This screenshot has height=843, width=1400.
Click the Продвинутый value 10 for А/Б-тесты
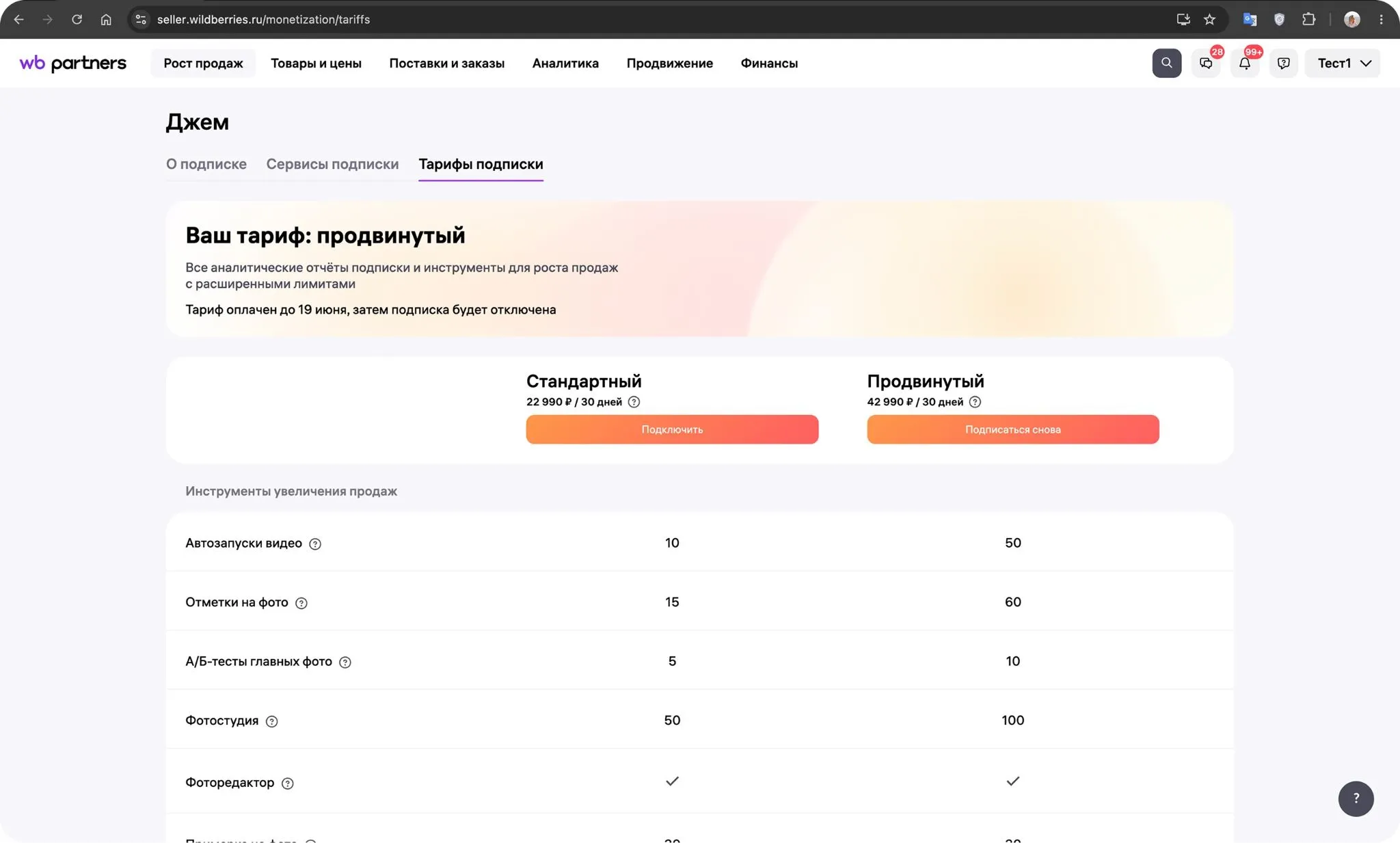(1013, 661)
